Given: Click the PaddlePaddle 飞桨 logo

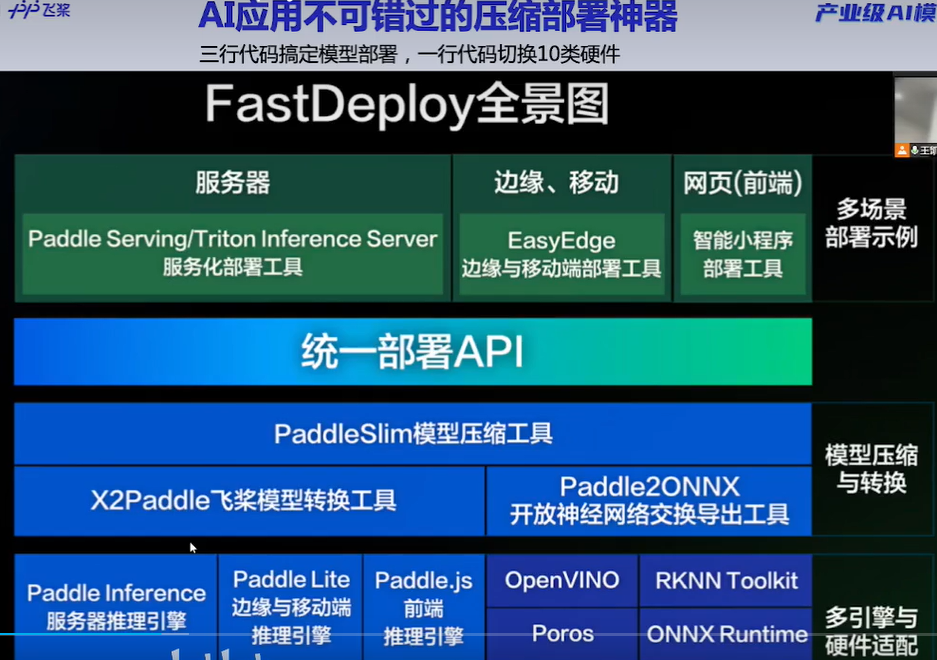Looking at the screenshot, I should click(38, 12).
